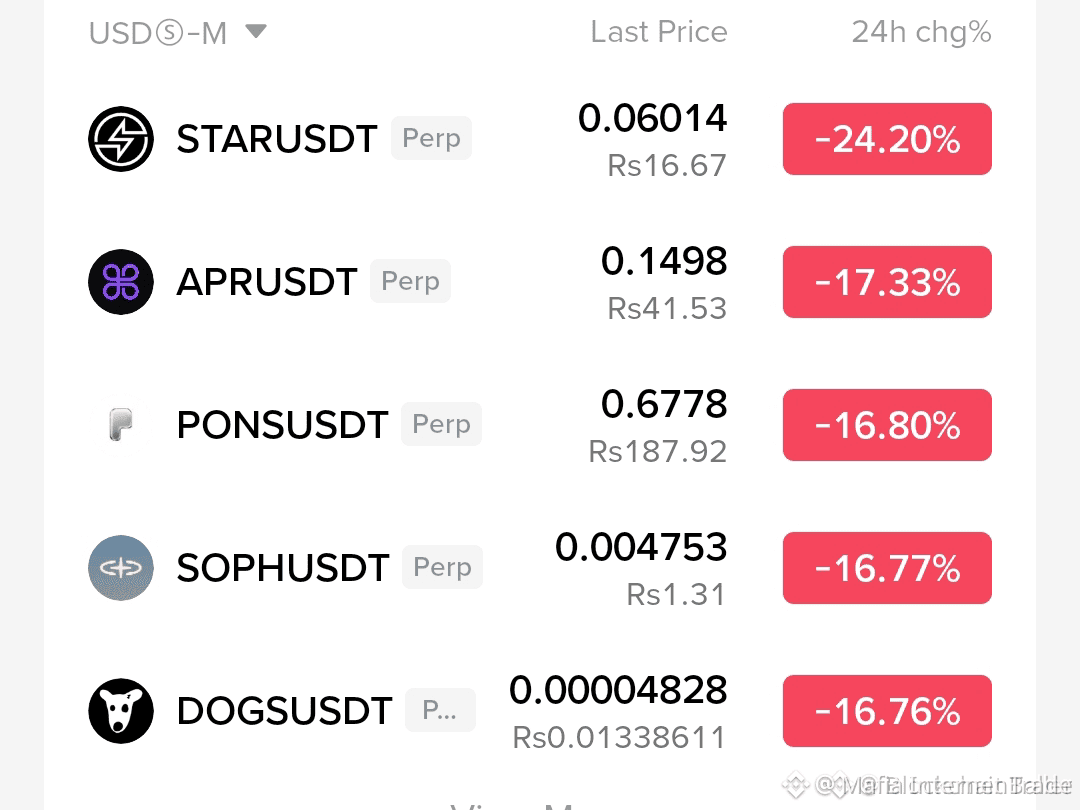Sort by 24h chg% column header

point(922,32)
